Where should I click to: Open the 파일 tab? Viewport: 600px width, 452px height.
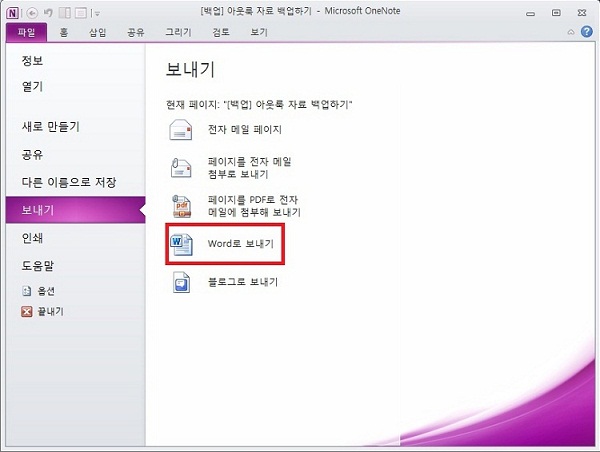point(26,33)
